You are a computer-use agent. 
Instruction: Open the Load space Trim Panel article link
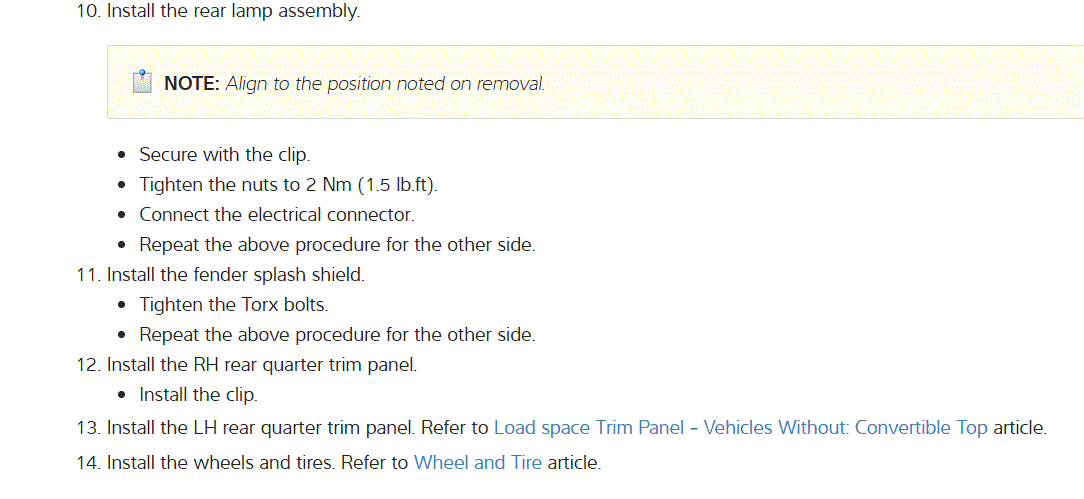point(740,428)
